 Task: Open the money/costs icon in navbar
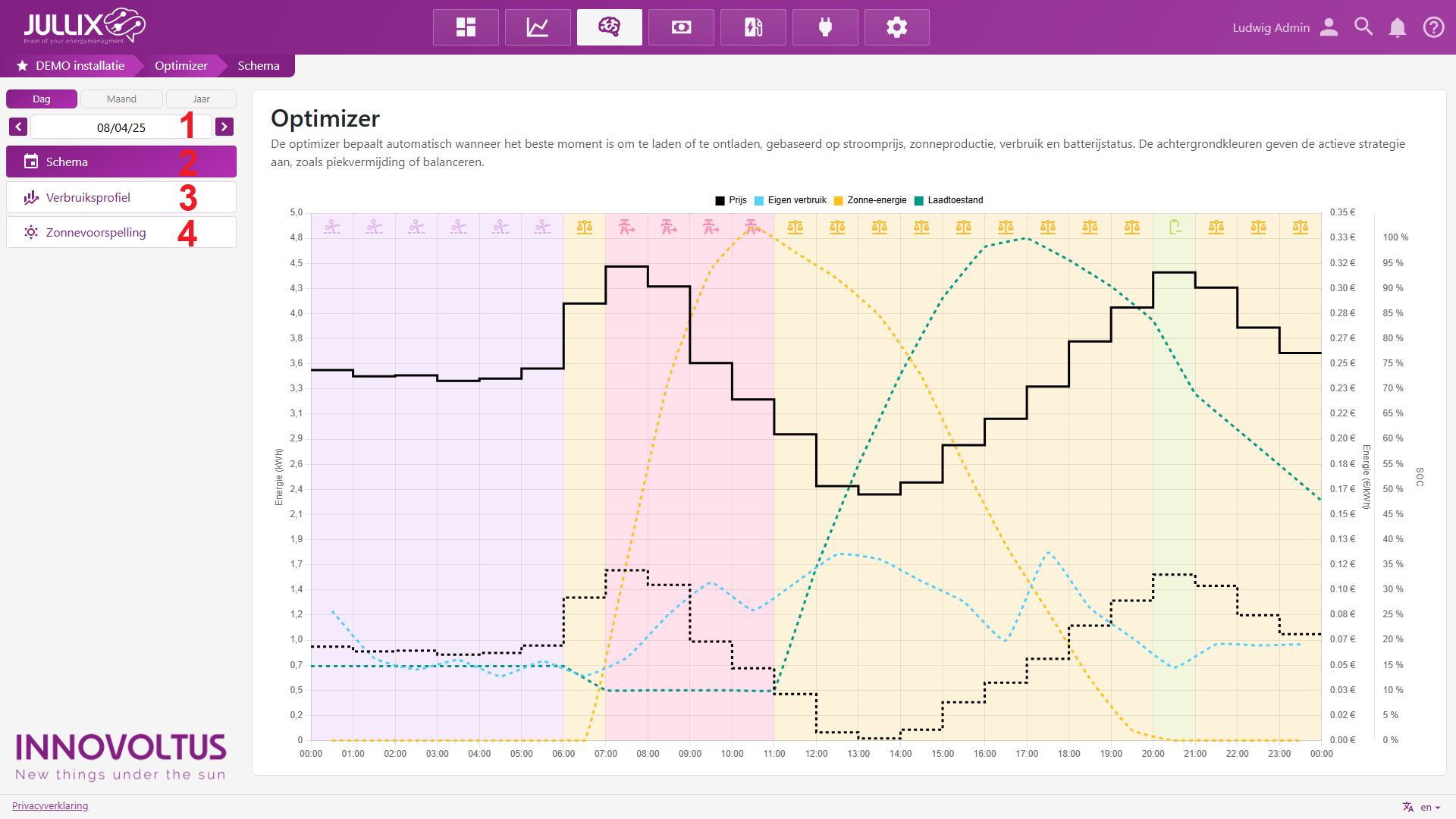point(681,27)
